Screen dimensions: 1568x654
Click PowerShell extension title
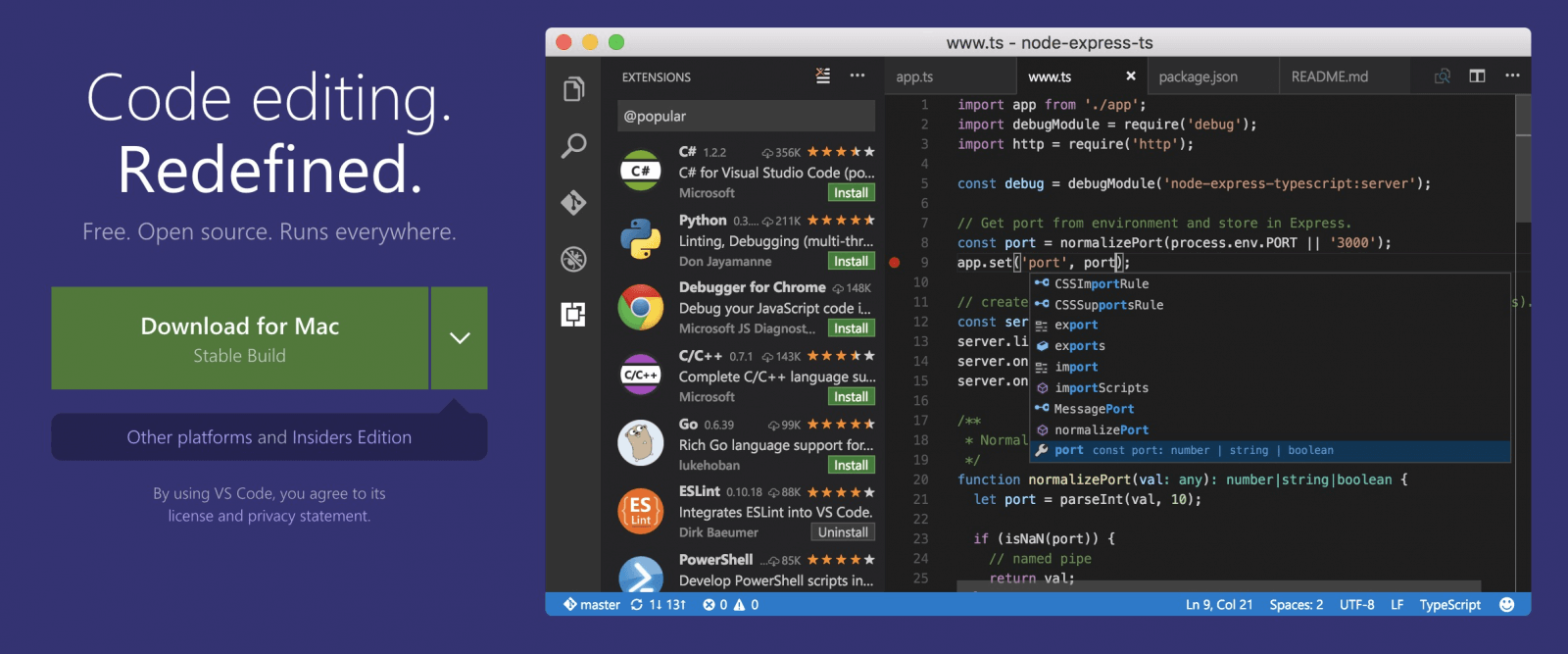(x=715, y=560)
